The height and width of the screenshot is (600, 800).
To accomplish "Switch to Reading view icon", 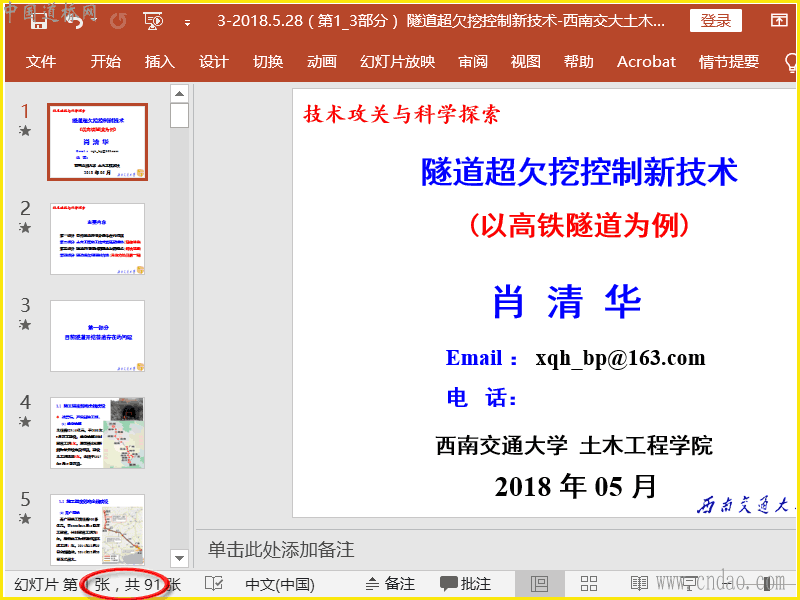I will tap(639, 584).
